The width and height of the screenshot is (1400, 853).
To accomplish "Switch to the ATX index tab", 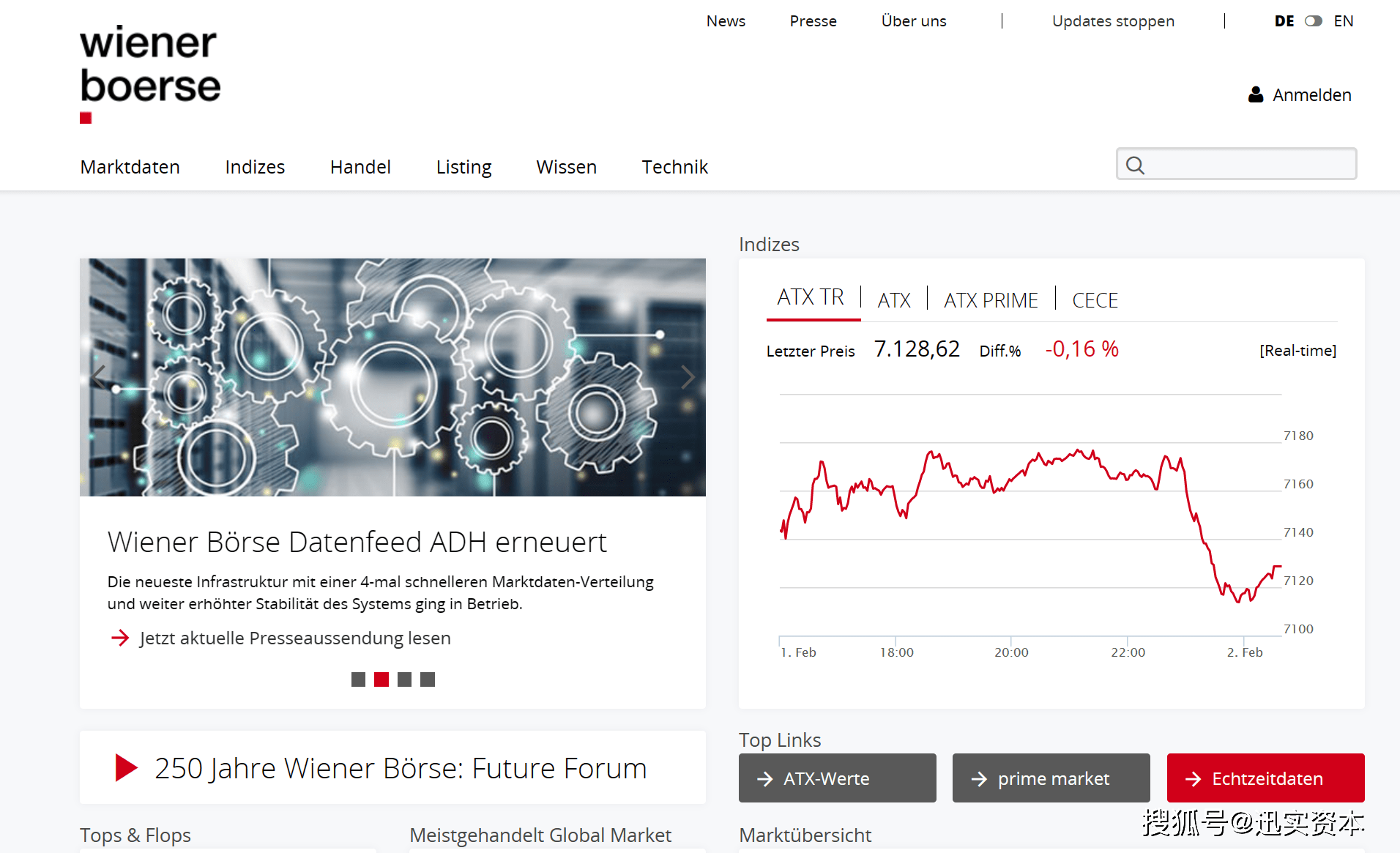I will [x=894, y=300].
